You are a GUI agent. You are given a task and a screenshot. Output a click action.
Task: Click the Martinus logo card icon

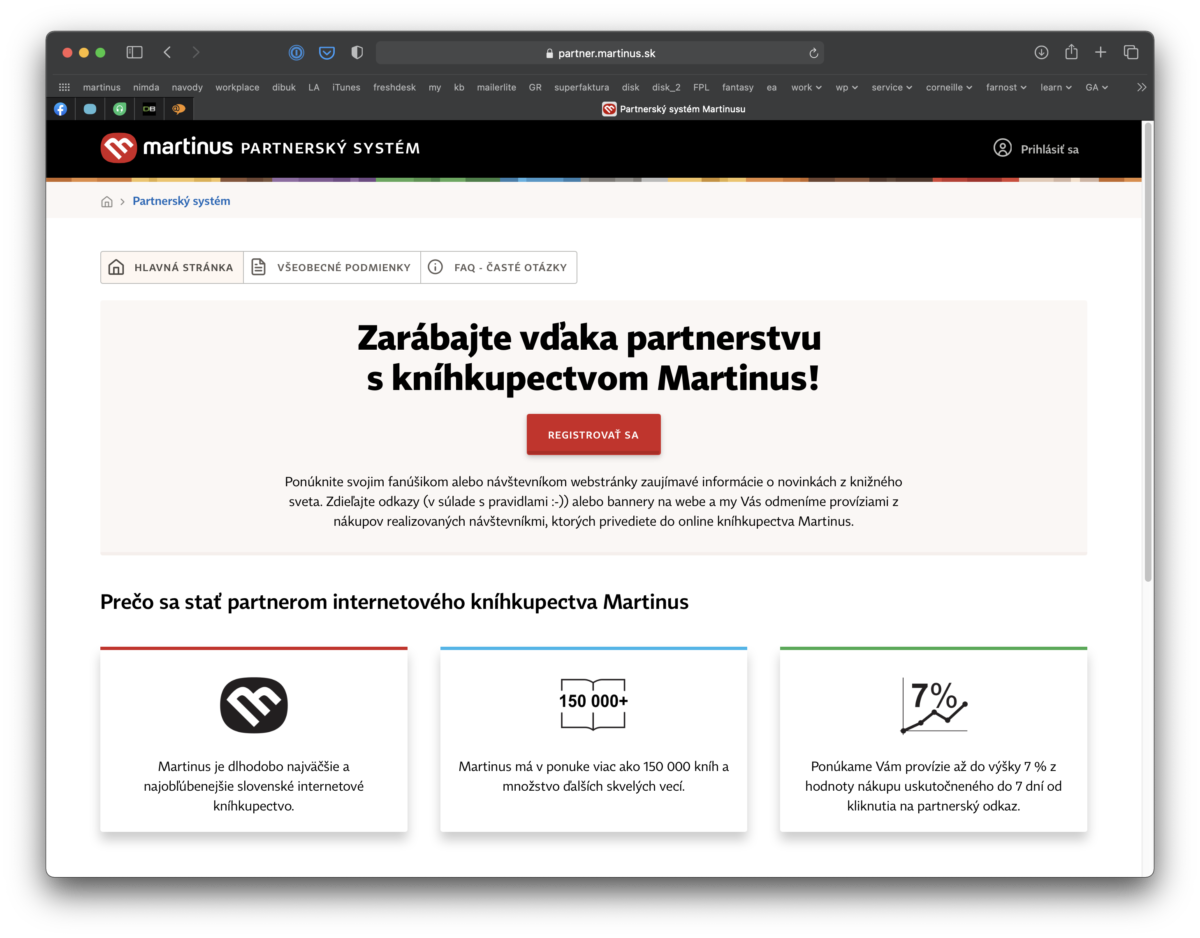[x=254, y=705]
